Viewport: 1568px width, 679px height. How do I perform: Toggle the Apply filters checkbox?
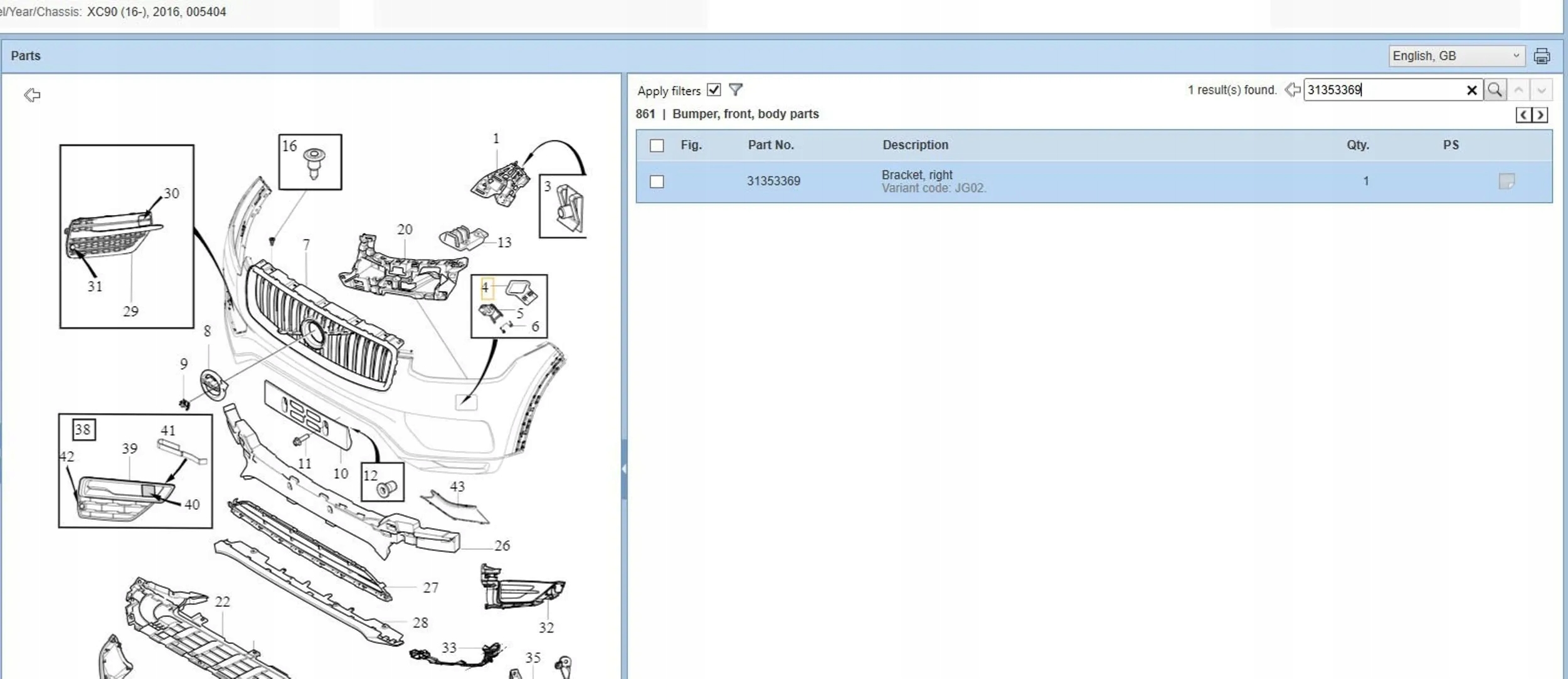[714, 90]
